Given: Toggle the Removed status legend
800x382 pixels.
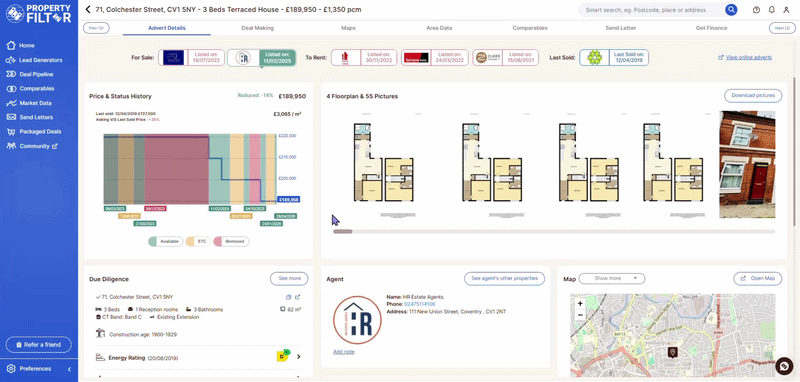Looking at the screenshot, I should pyautogui.click(x=231, y=241).
